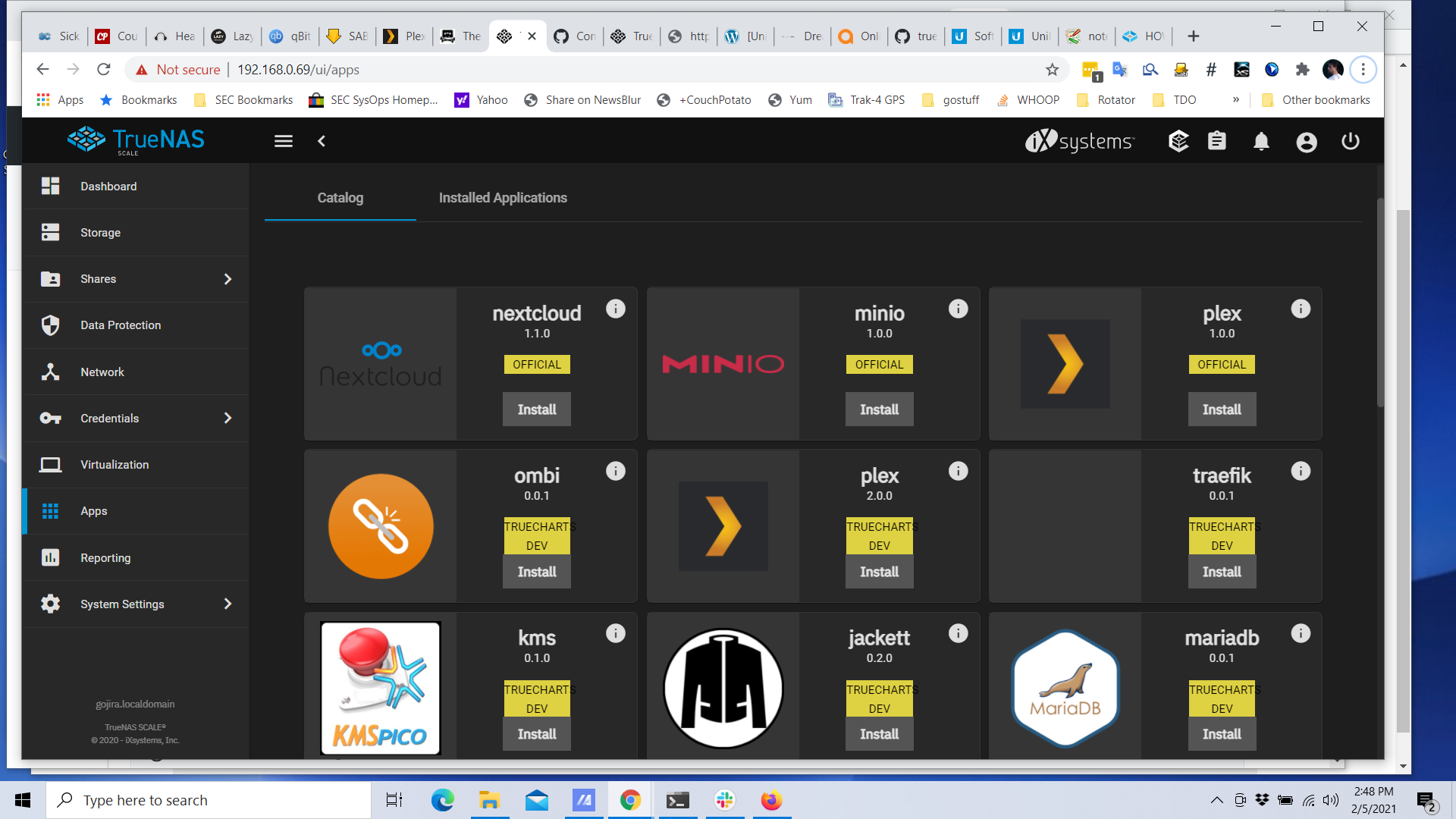Install the traefik application
Image resolution: width=1456 pixels, height=819 pixels.
click(x=1221, y=572)
